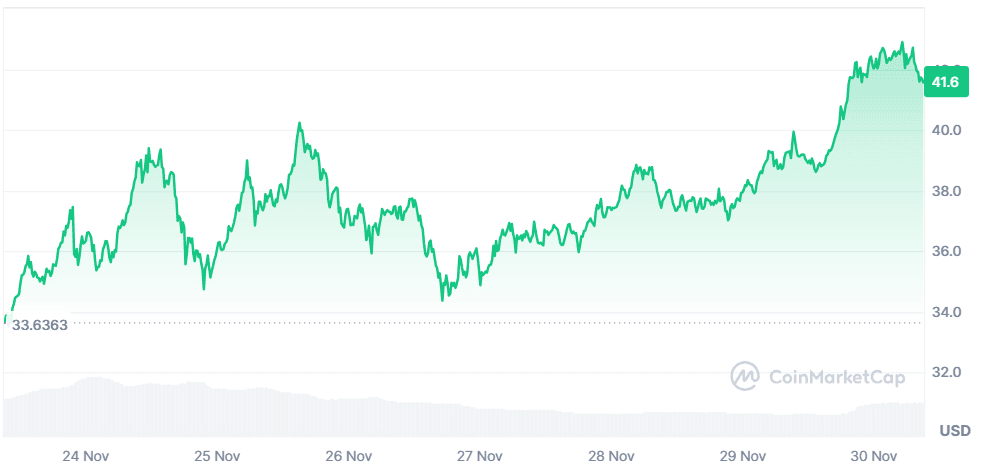Select the 25 Nov date label
The width and height of the screenshot is (983, 467).
(x=217, y=456)
